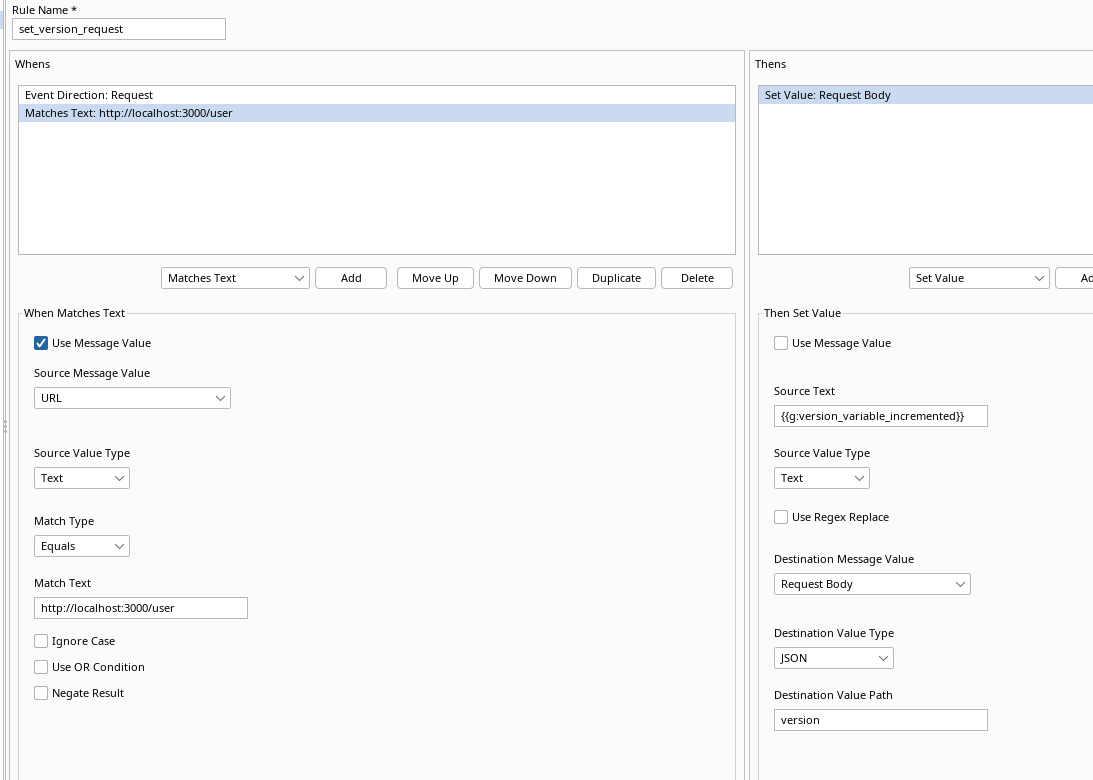Enable the Use Regex Replace checkbox
This screenshot has width=1093, height=780.
781,517
